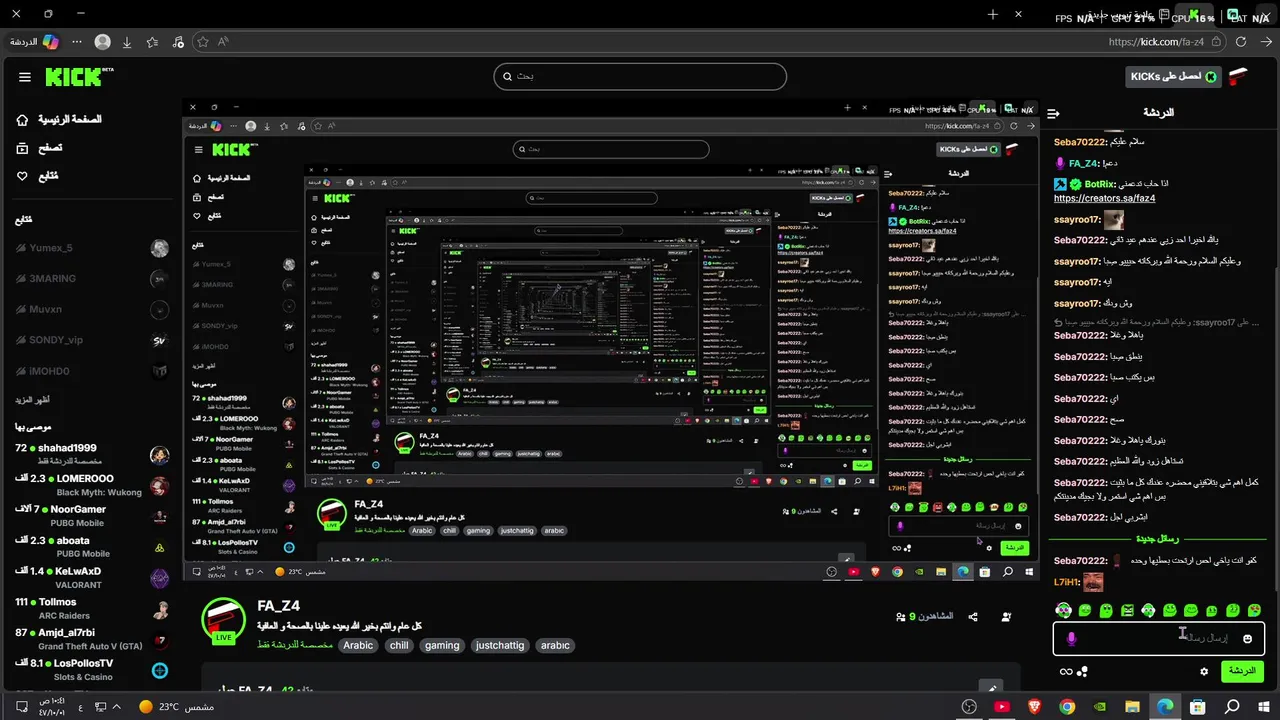1280x720 pixels.
Task: Click the kick.com/fa-z4 address bar
Action: pyautogui.click(x=1156, y=42)
